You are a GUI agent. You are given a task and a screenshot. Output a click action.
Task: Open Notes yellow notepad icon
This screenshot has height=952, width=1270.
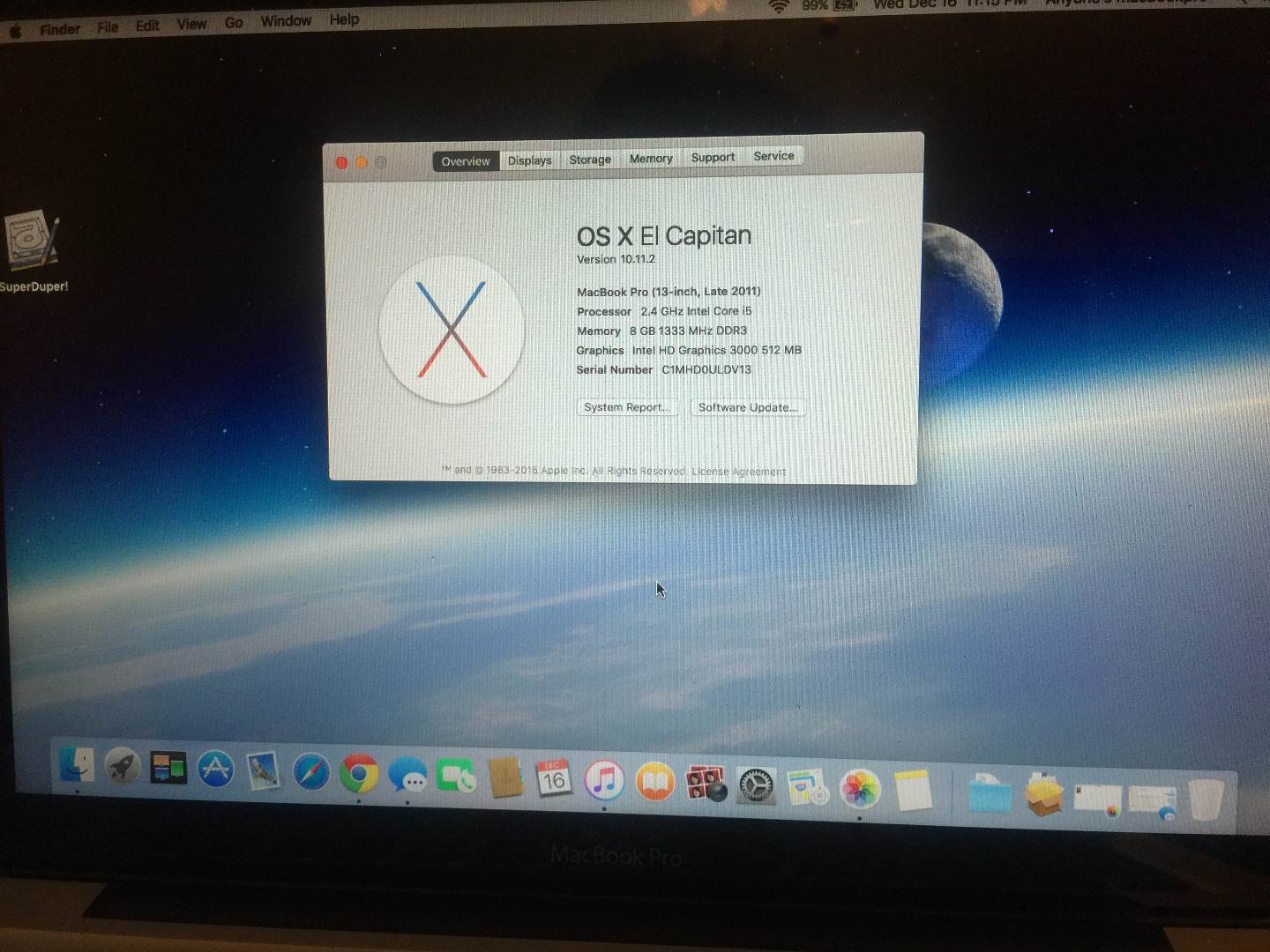coord(913,790)
